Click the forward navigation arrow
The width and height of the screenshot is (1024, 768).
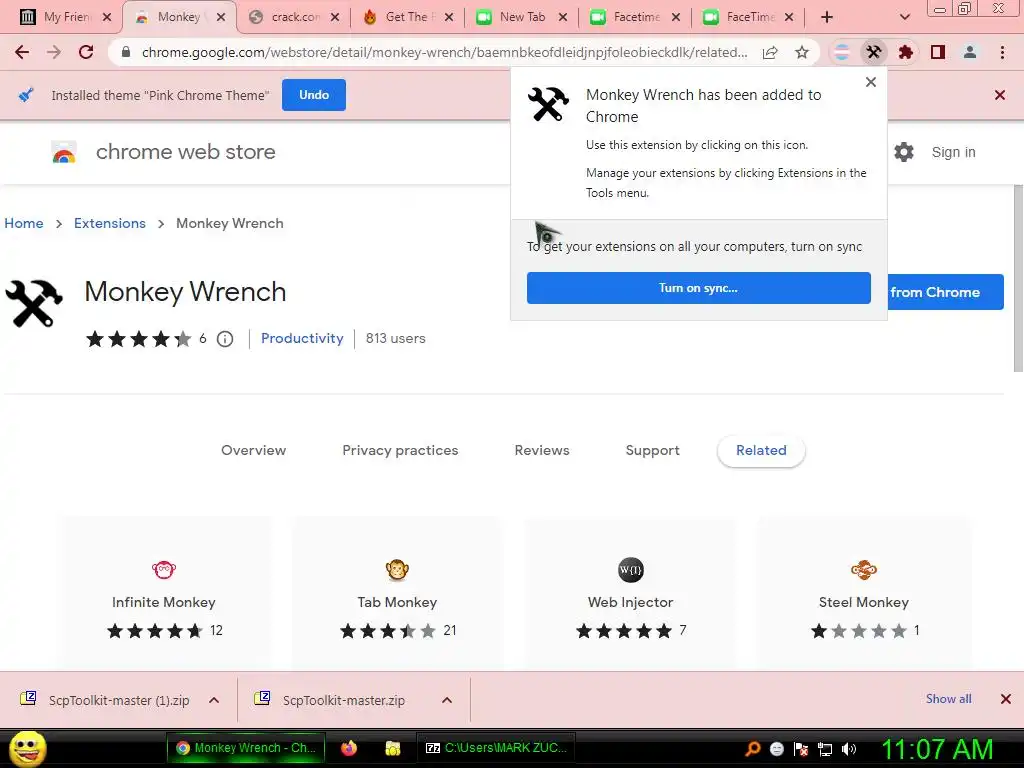click(x=54, y=52)
